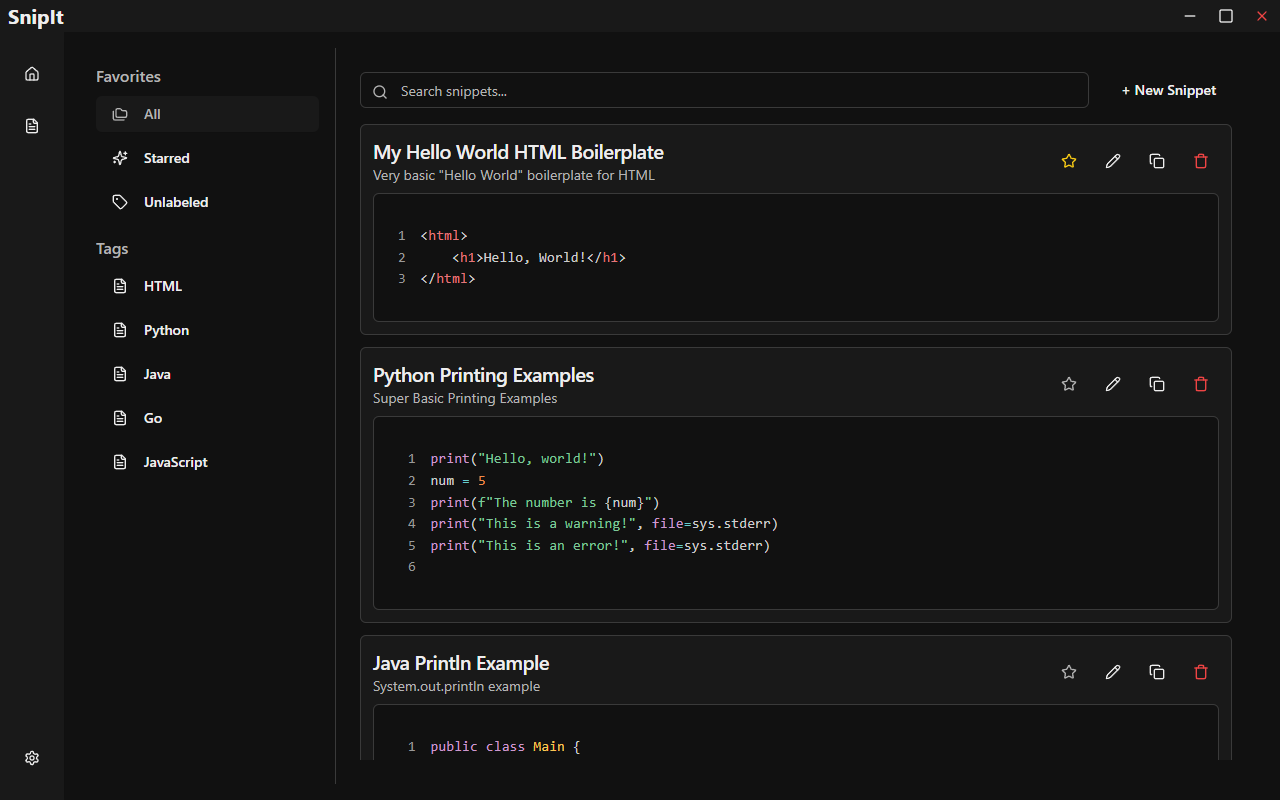Screen dimensions: 1280x800
Task: Filter snippets by JavaScript tag
Action: 207,462
